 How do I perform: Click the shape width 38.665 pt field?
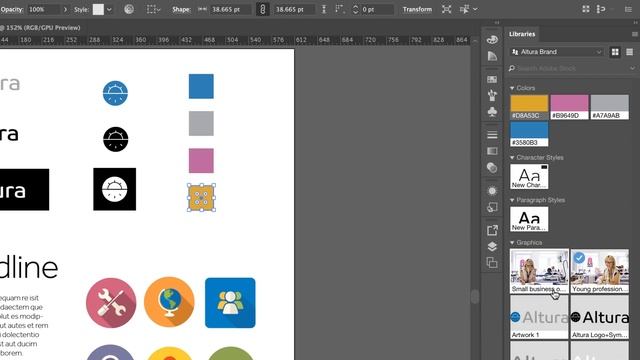point(230,9)
